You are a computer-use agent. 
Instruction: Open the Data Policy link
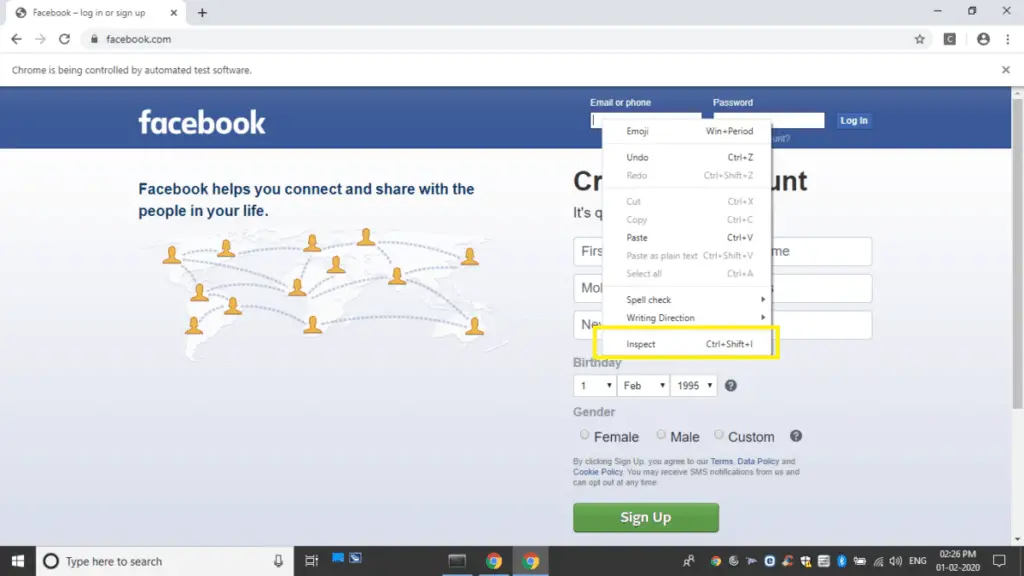click(x=758, y=461)
